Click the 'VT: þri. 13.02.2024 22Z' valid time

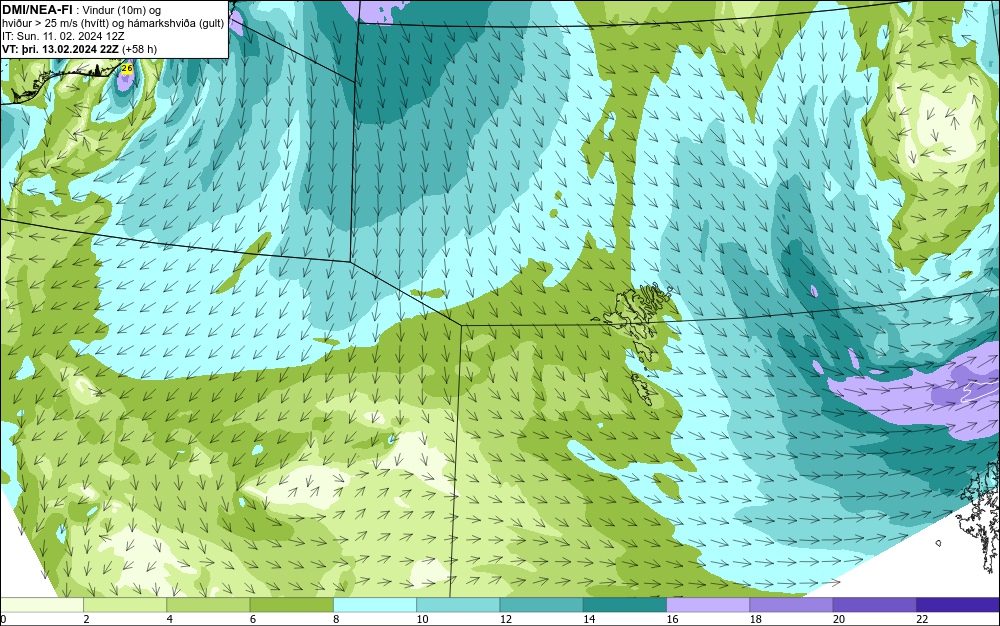click(x=61, y=49)
